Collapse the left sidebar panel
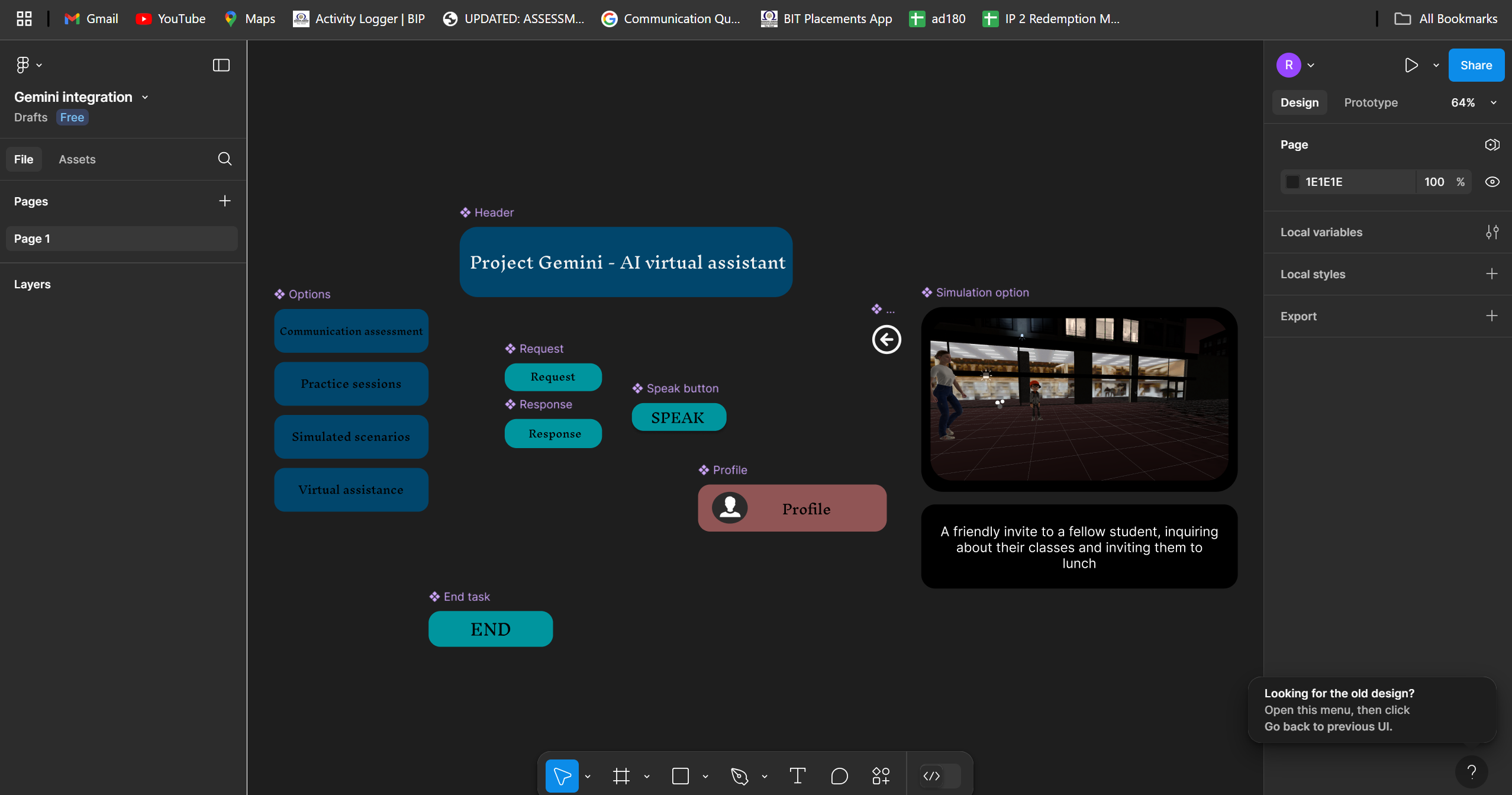Image resolution: width=1512 pixels, height=795 pixels. point(221,65)
